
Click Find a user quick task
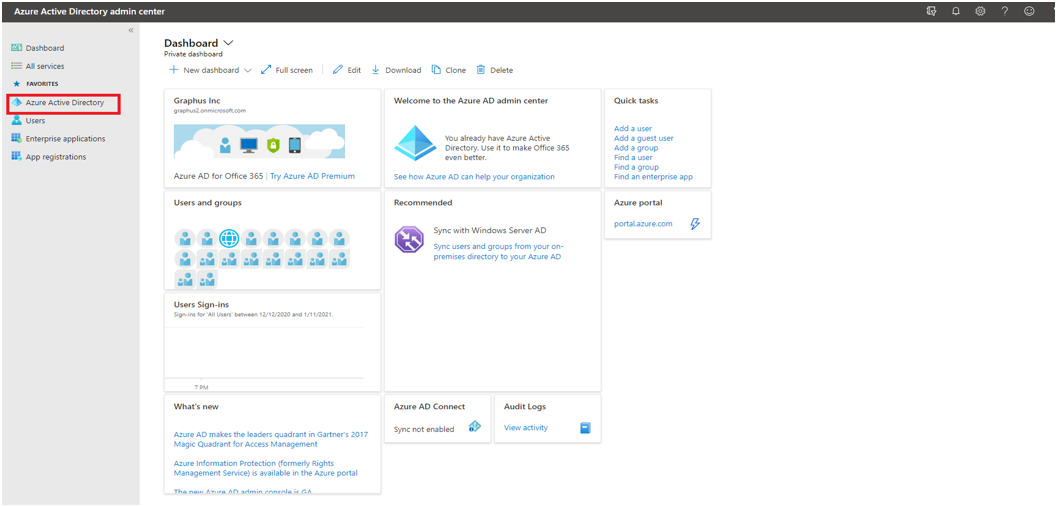pyautogui.click(x=633, y=157)
